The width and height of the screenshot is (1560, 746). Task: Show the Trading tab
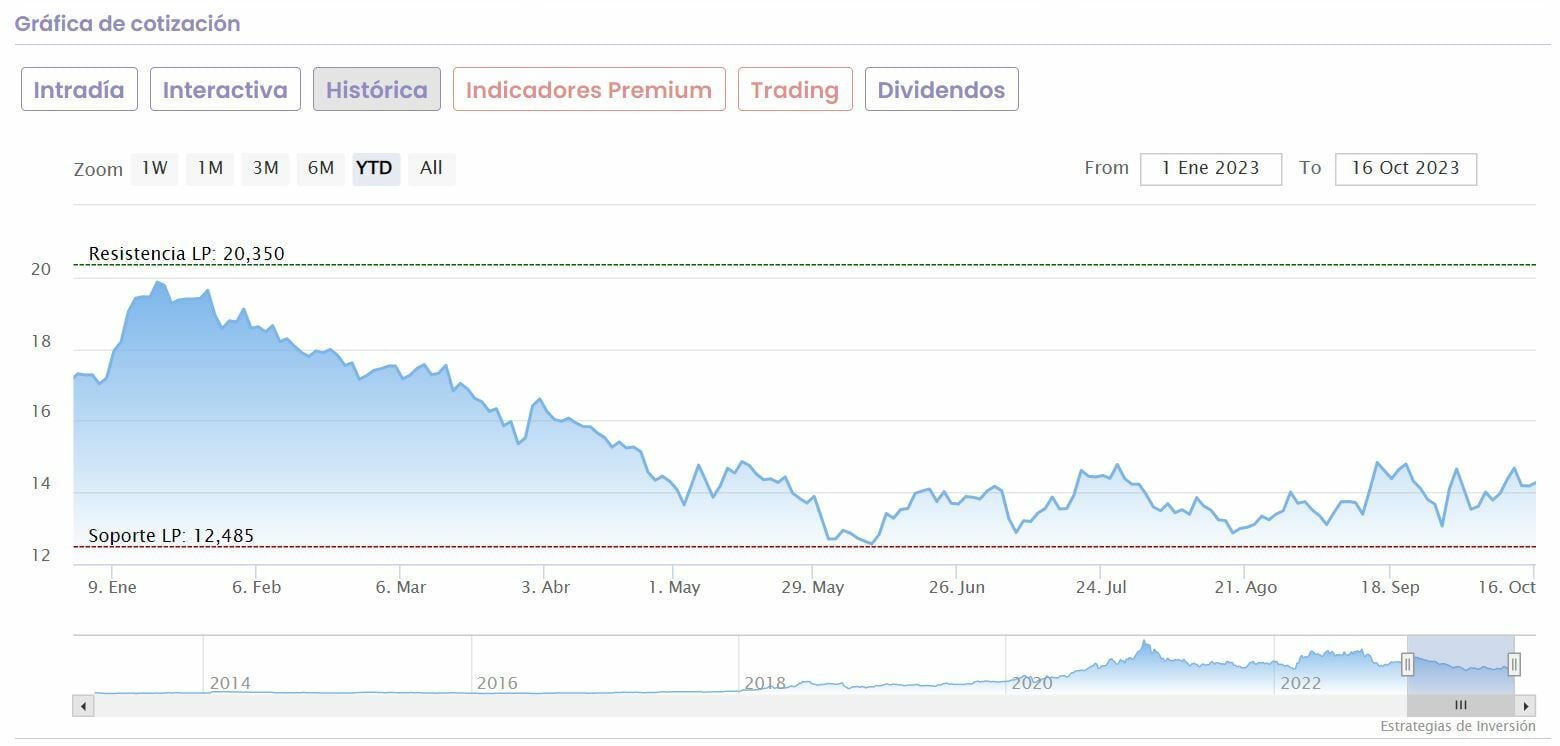point(795,90)
